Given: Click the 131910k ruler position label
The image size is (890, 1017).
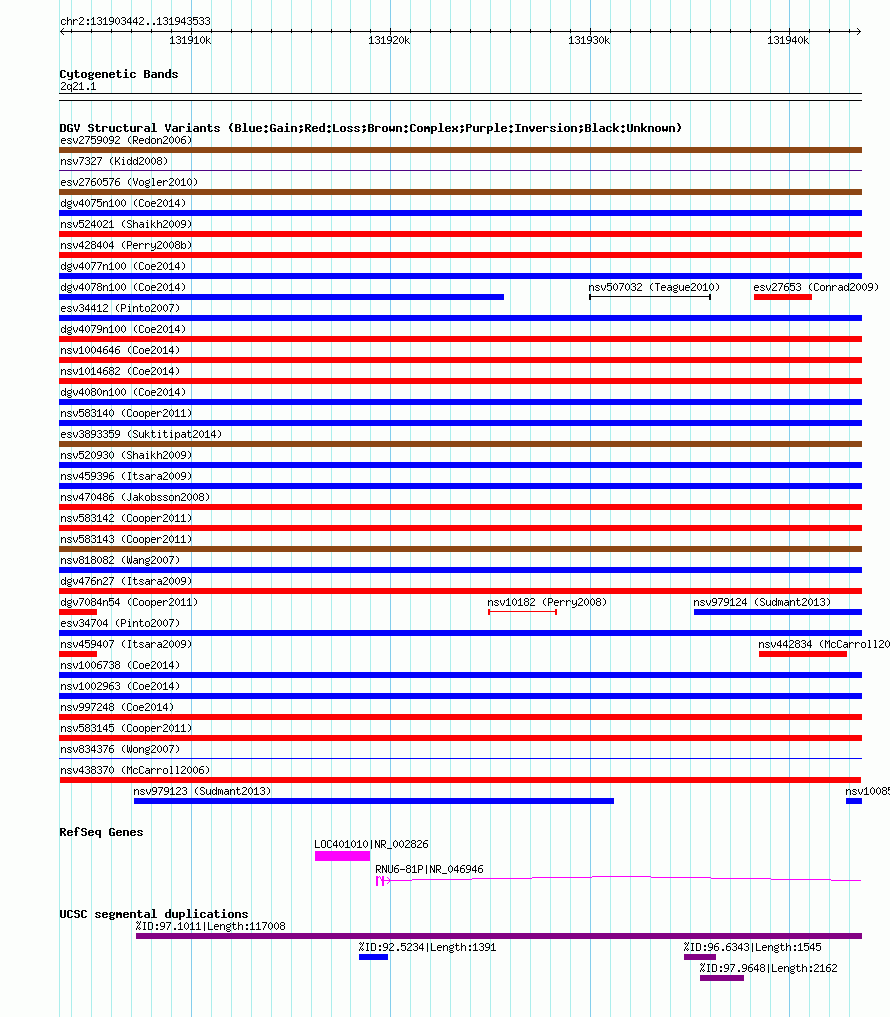Looking at the screenshot, I should tap(190, 40).
